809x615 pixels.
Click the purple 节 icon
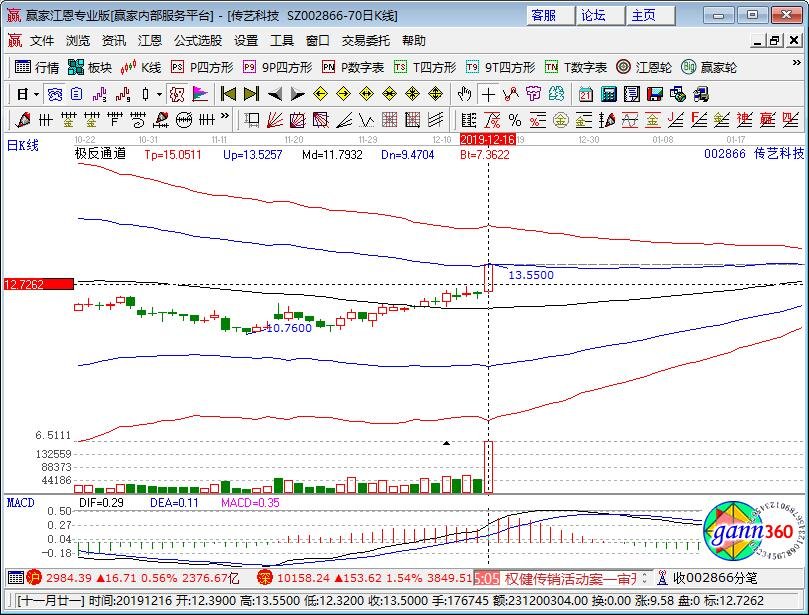coord(533,94)
